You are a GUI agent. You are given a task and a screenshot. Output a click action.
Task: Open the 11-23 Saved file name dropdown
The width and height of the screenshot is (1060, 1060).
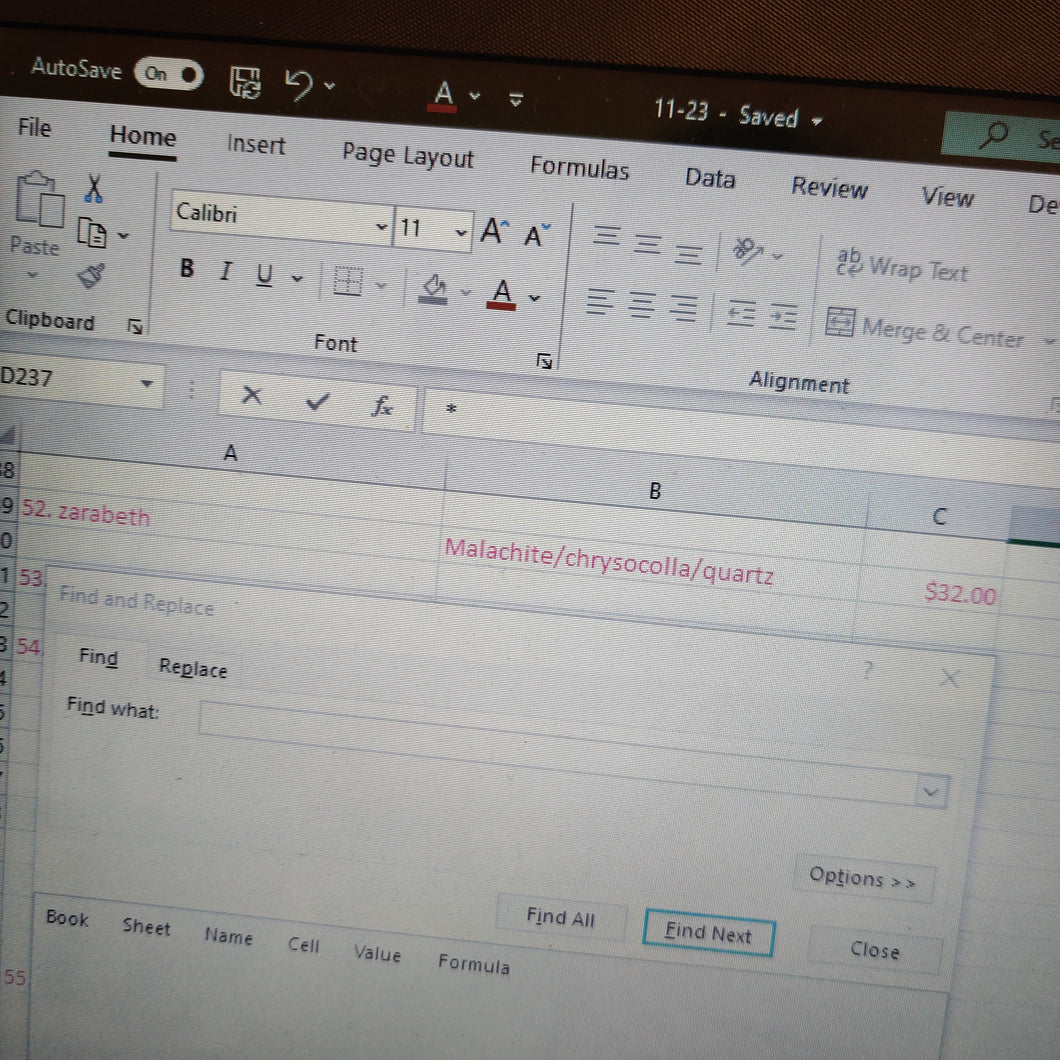(817, 122)
